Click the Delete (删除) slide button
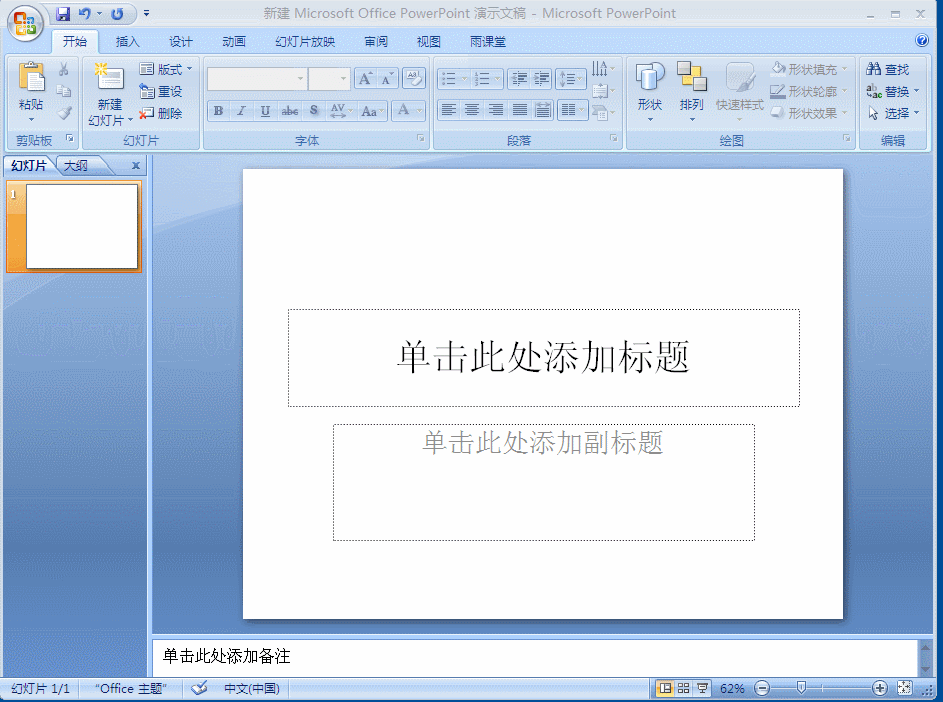Image resolution: width=943 pixels, height=702 pixels. point(163,112)
